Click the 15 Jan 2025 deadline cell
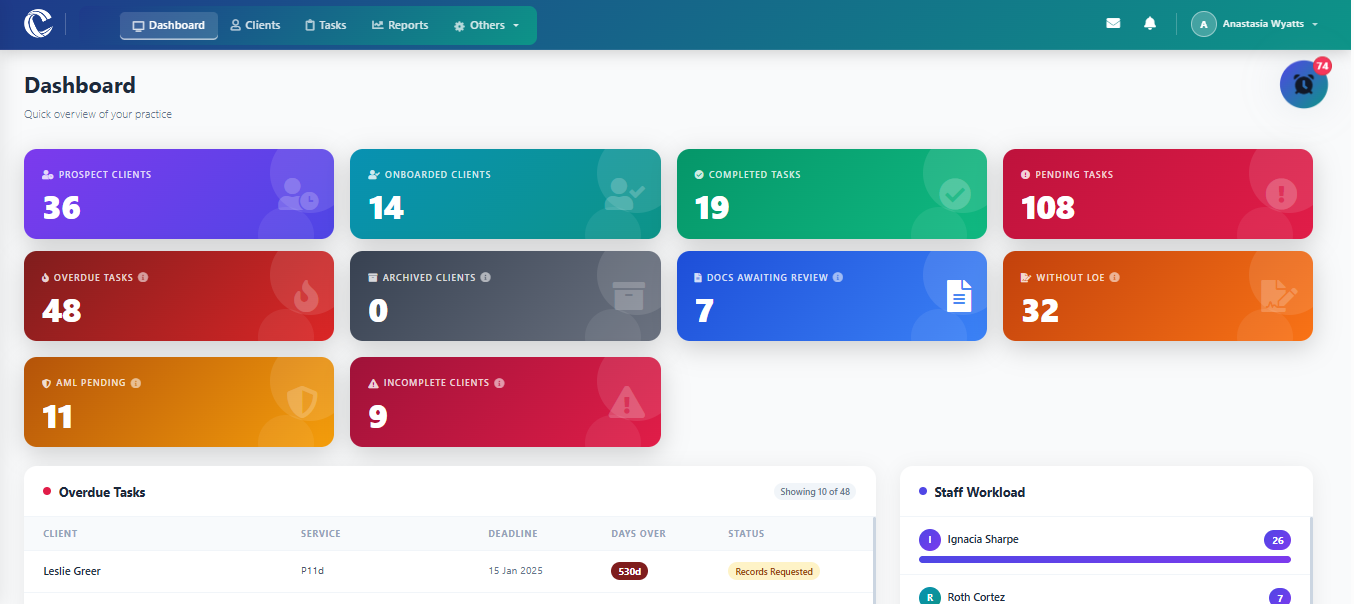Screen dimensions: 1354x604 (x=515, y=572)
